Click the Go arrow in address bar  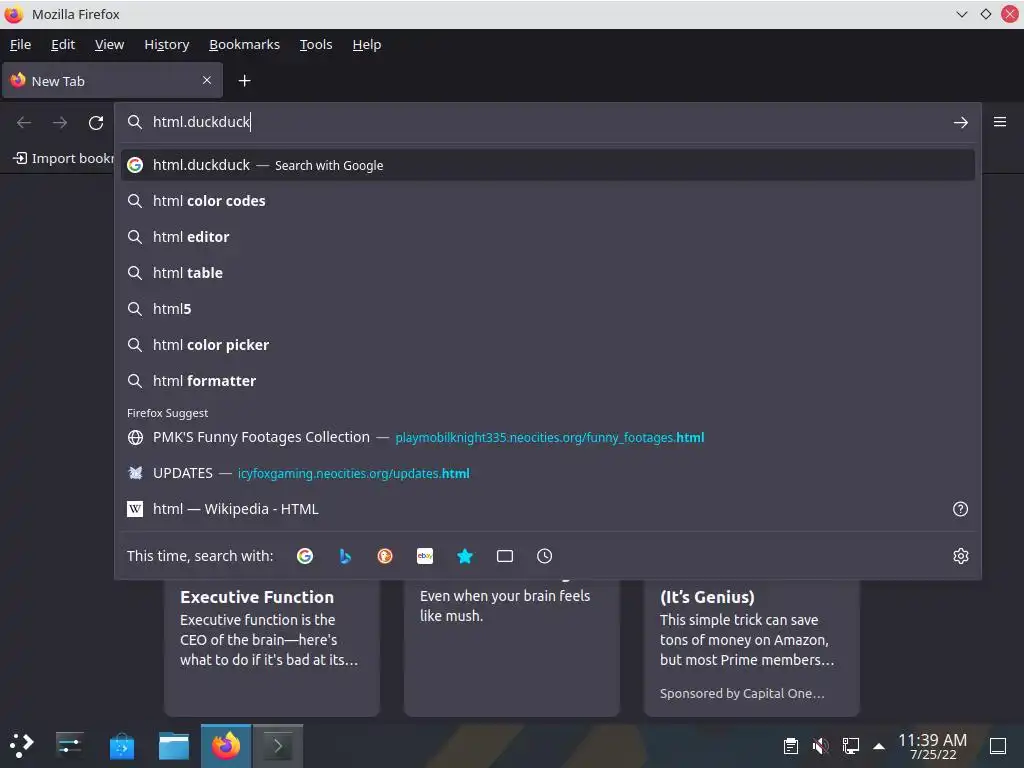(x=961, y=122)
